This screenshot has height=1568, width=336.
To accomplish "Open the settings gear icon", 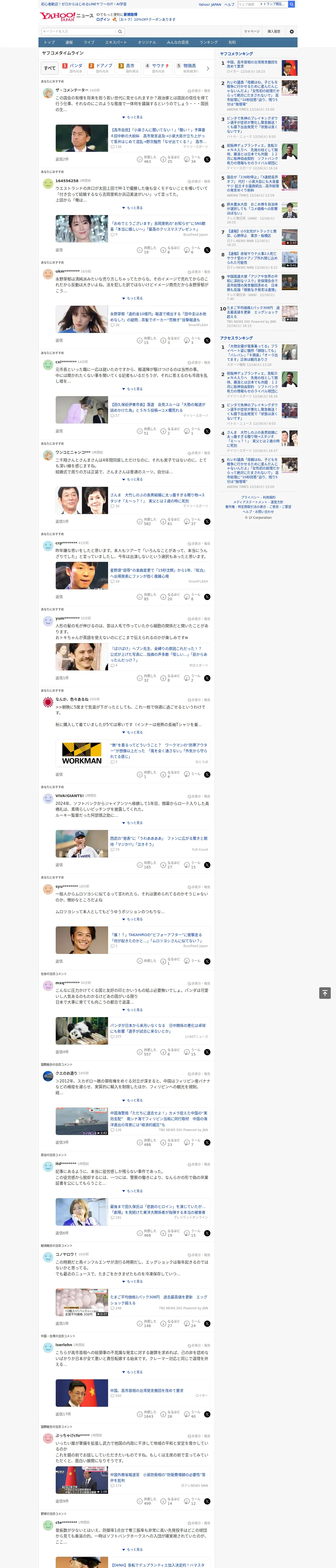I will tap(292, 32).
